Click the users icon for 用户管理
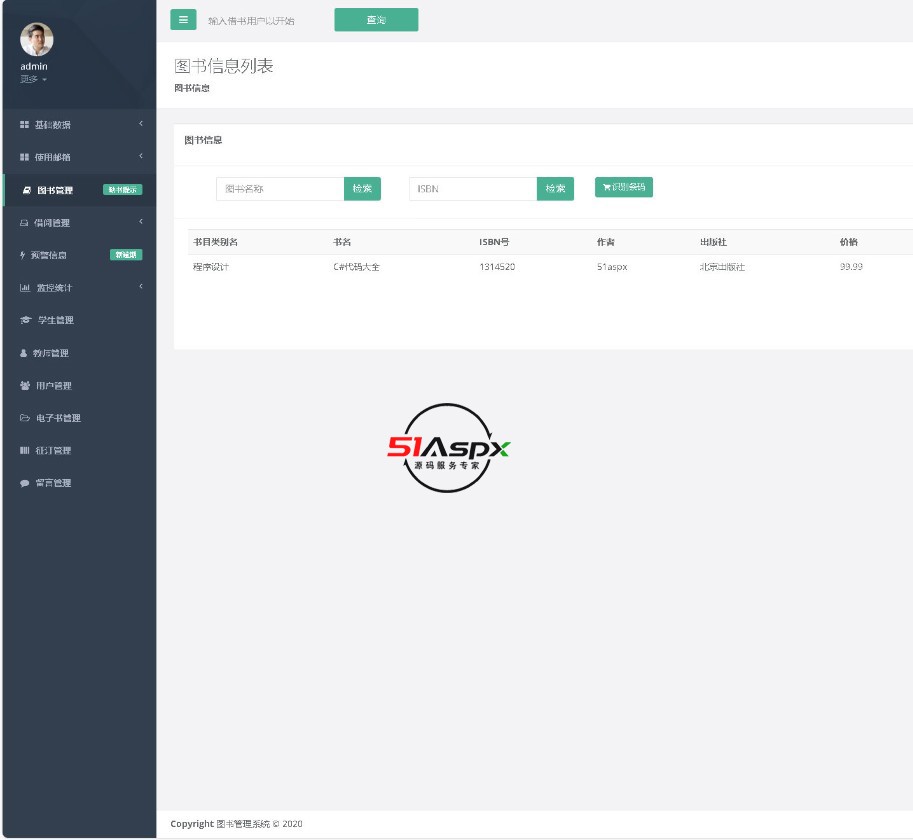Viewport: 913px width, 840px height. [x=25, y=385]
